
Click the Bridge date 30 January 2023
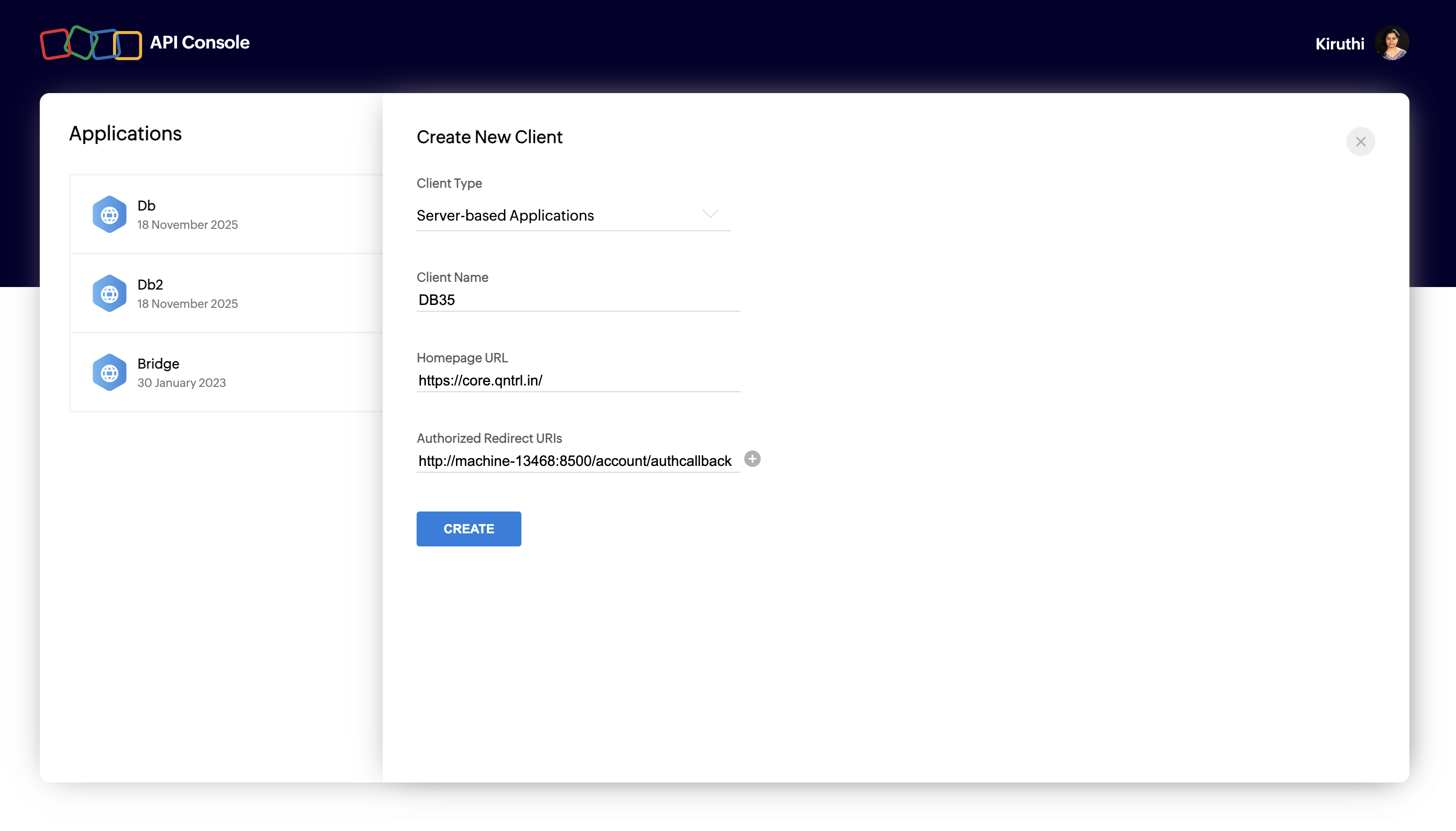click(181, 383)
